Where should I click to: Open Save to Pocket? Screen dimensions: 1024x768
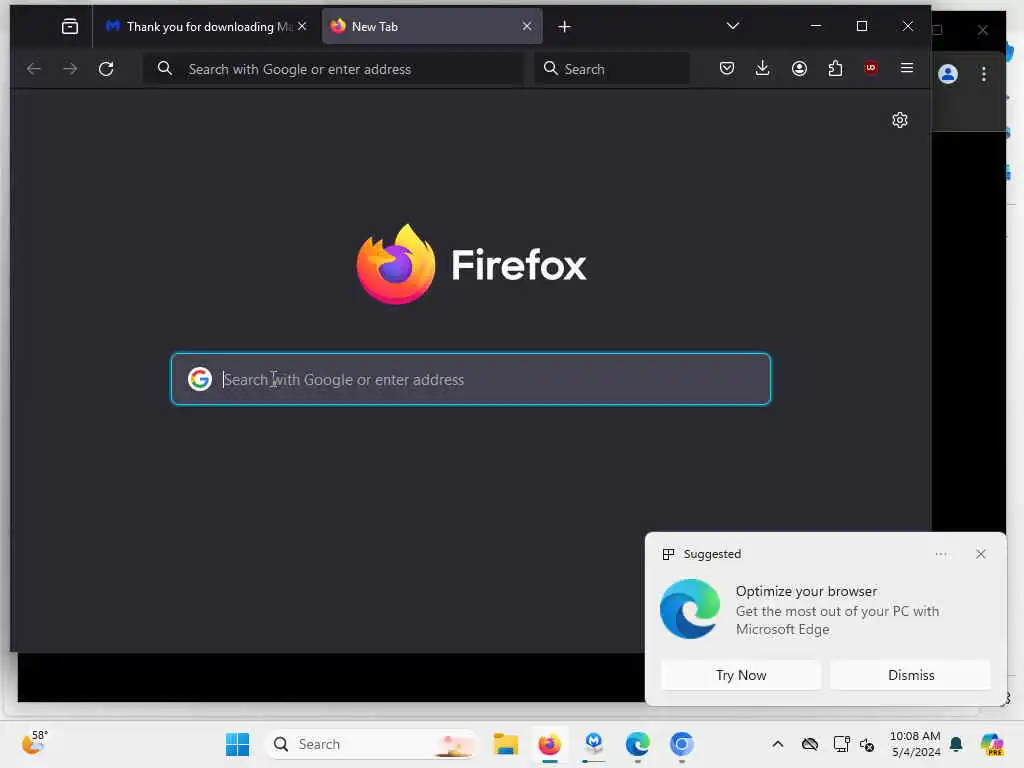coord(726,68)
